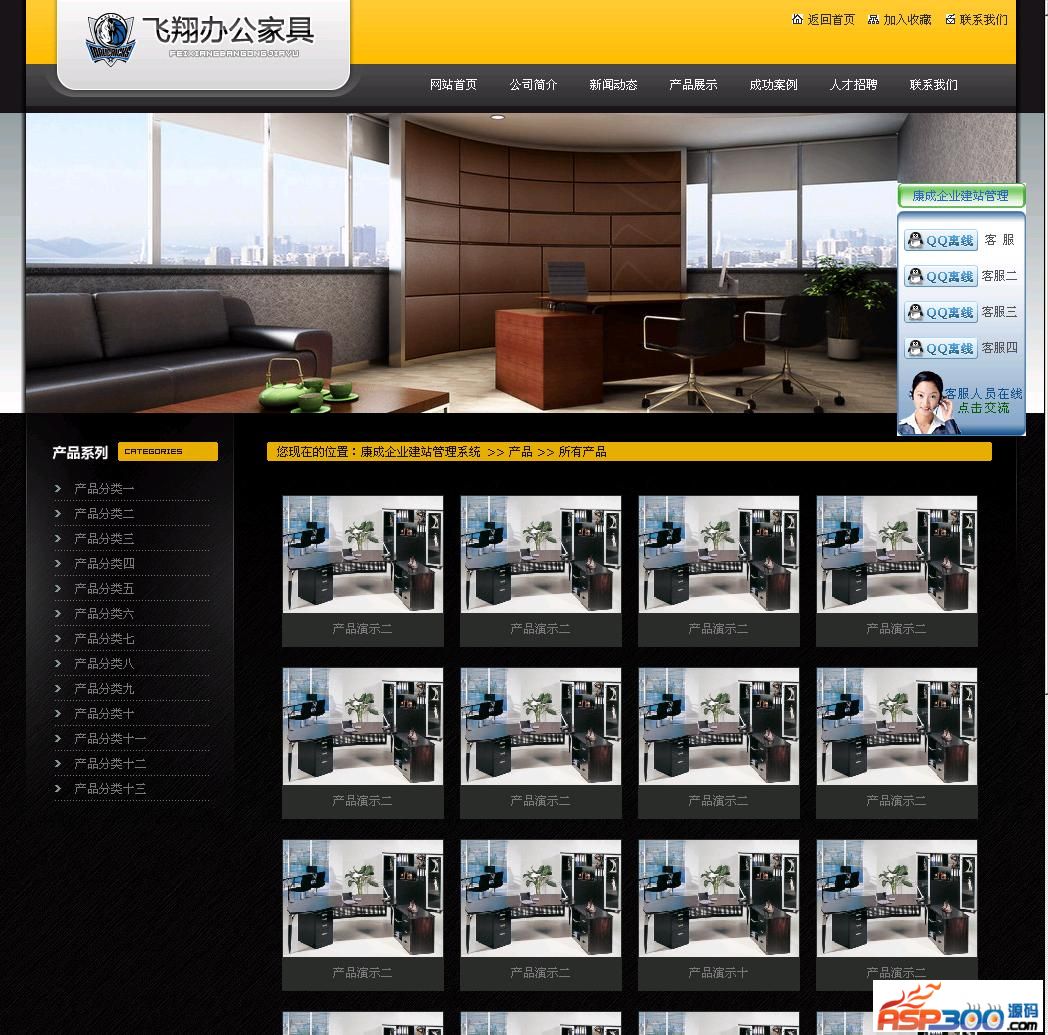Select category 产品分类十三
The image size is (1048, 1035).
(x=110, y=788)
